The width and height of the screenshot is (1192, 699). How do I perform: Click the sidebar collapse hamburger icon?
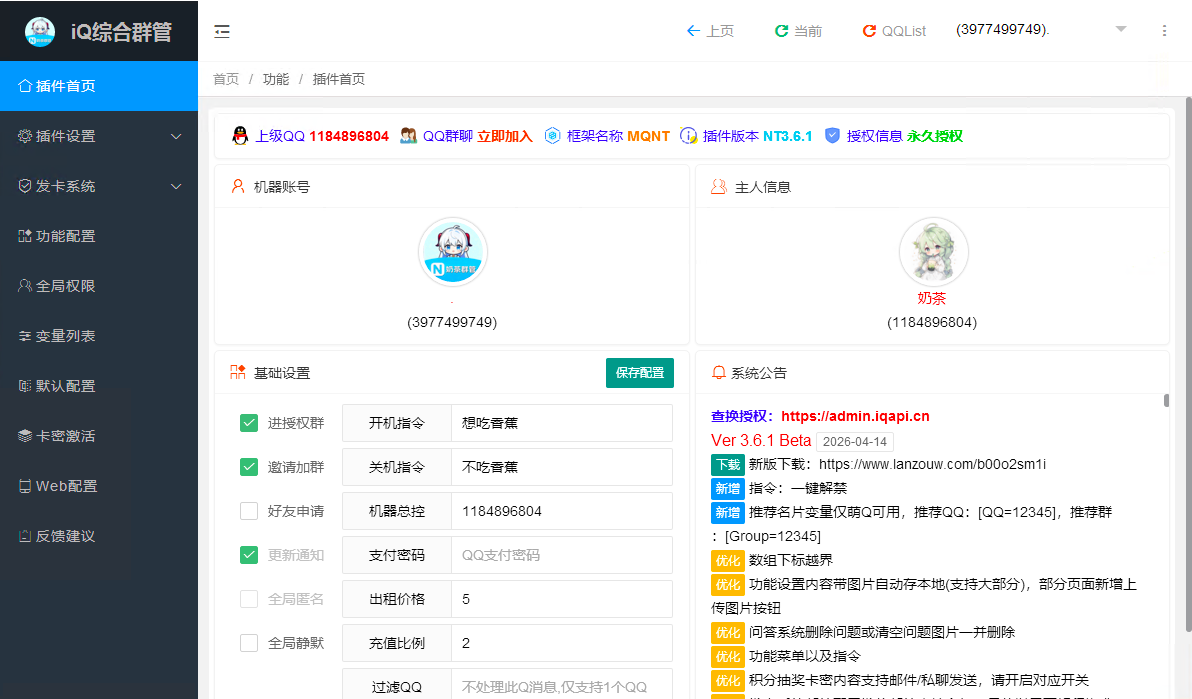222,31
